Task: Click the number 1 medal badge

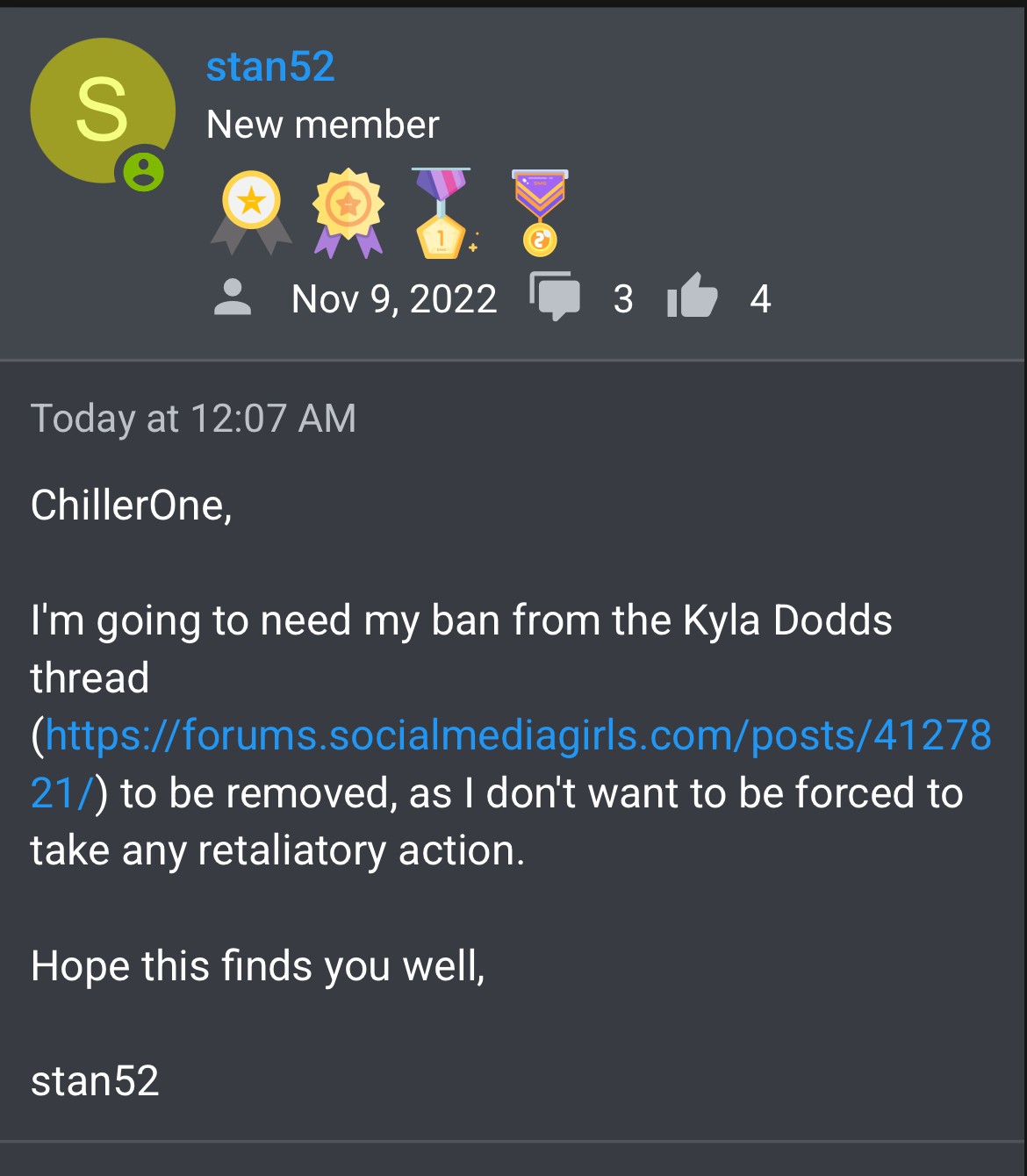Action: tap(442, 213)
